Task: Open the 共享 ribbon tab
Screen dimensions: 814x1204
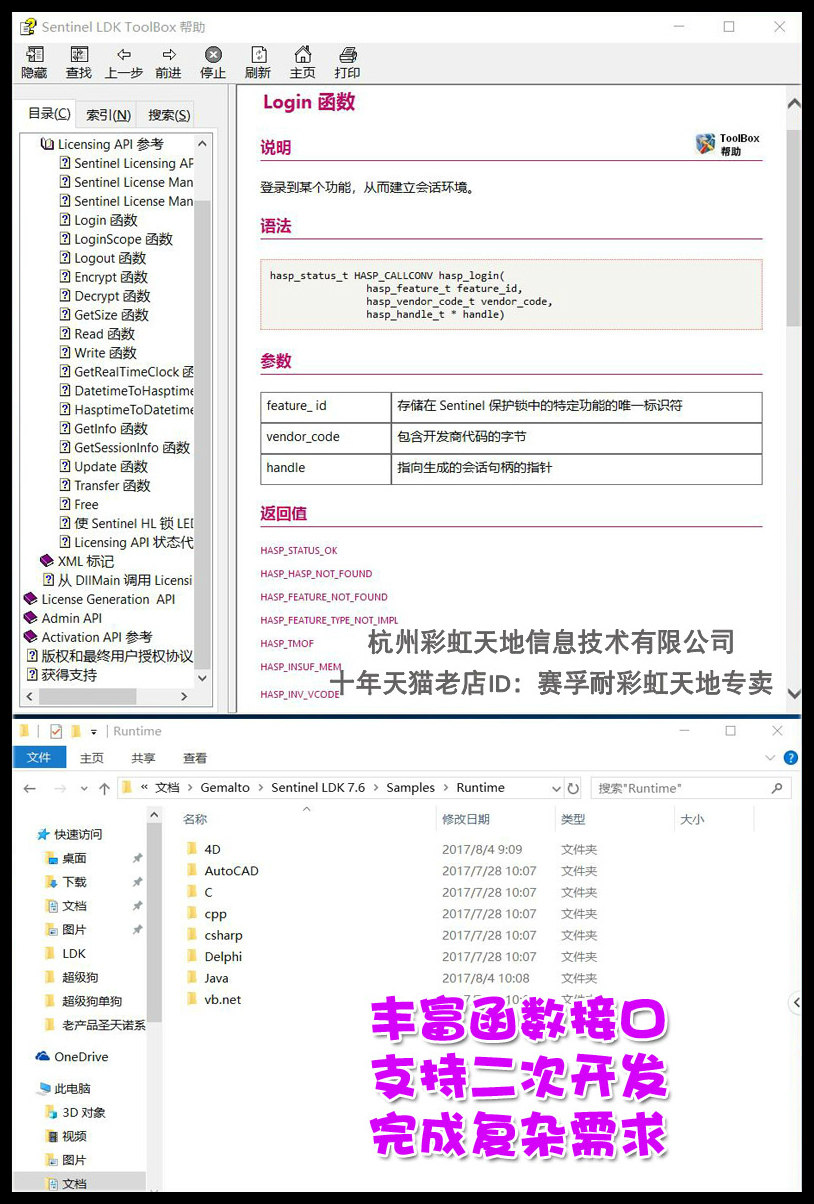Action: [143, 758]
